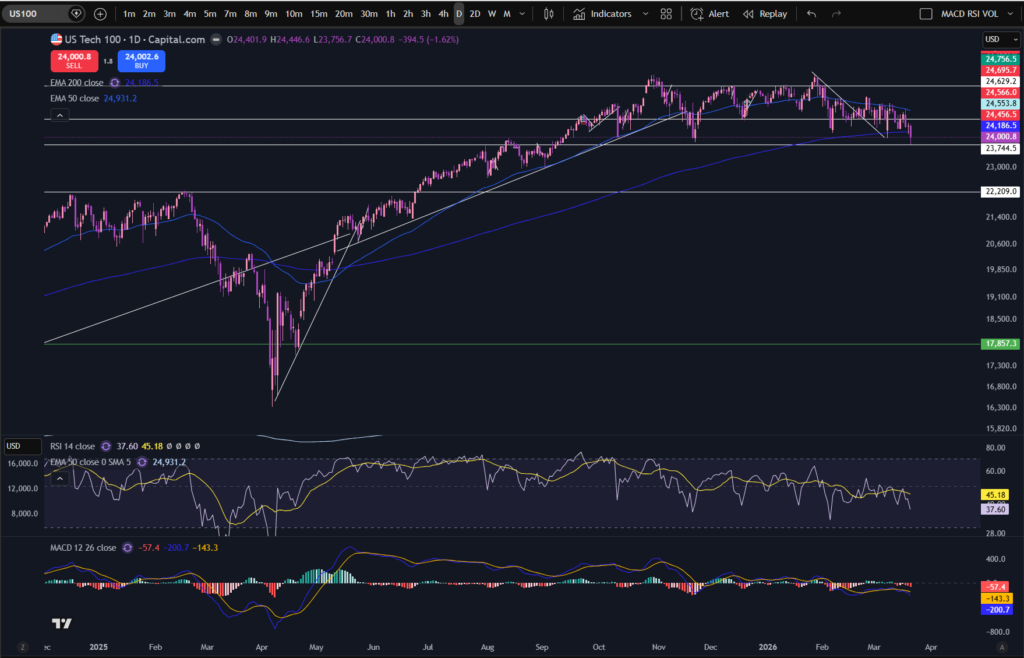Screen dimensions: 1024x658
Task: Toggle the layout square checkbox icon
Action: 925,14
